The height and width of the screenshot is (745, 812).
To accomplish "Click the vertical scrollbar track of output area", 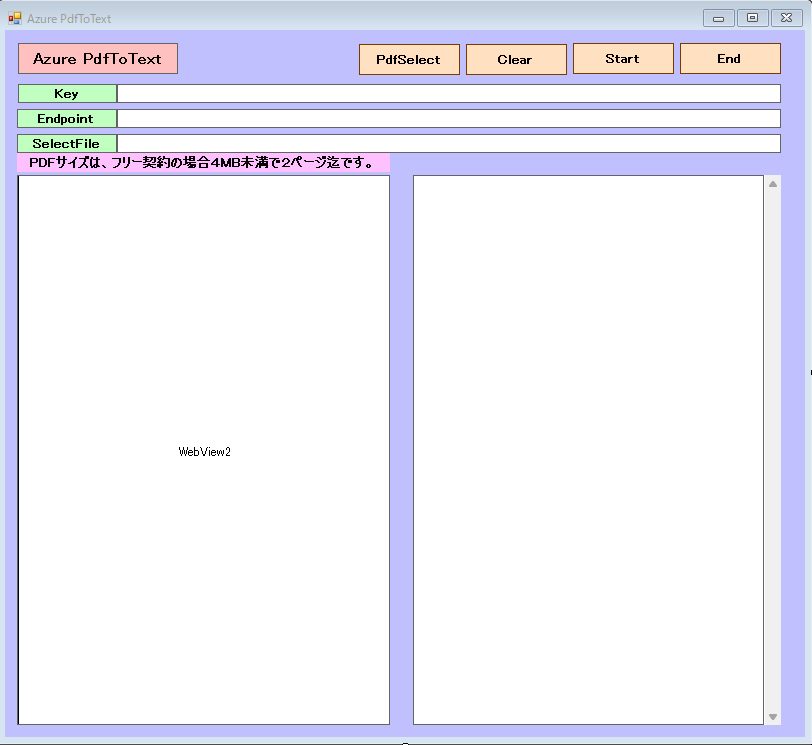I will tap(772, 450).
